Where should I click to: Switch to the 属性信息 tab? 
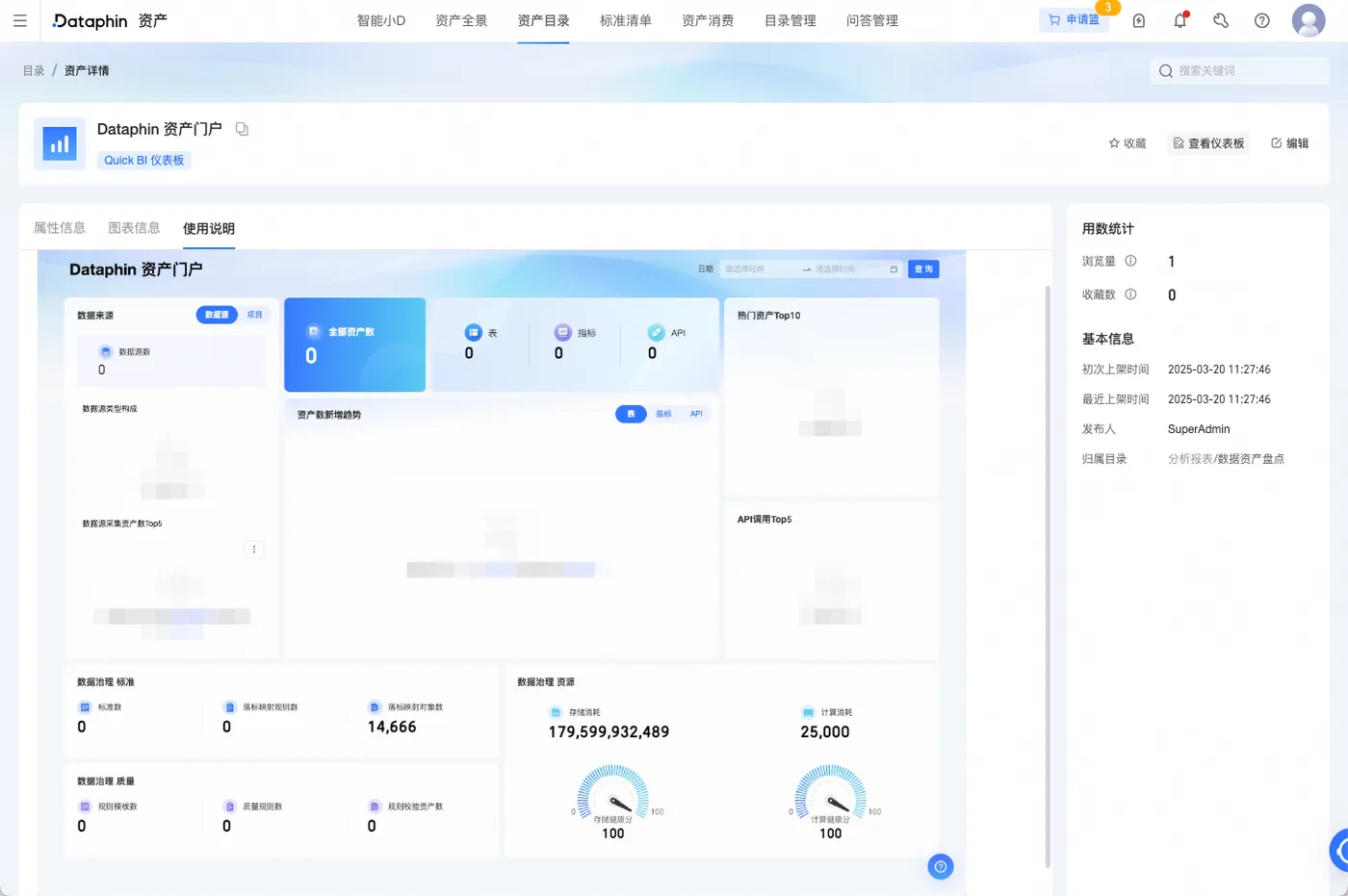(60, 228)
